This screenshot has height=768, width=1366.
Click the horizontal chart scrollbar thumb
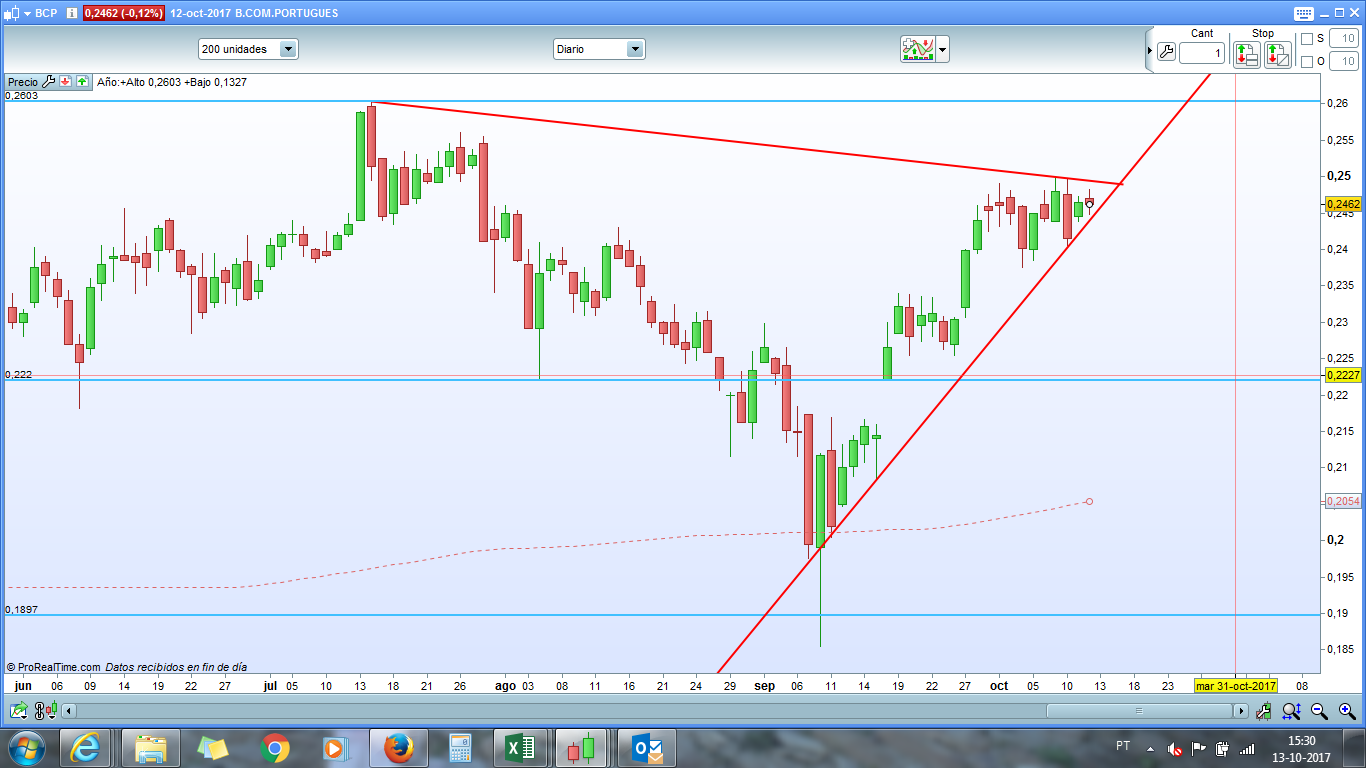coord(1140,711)
